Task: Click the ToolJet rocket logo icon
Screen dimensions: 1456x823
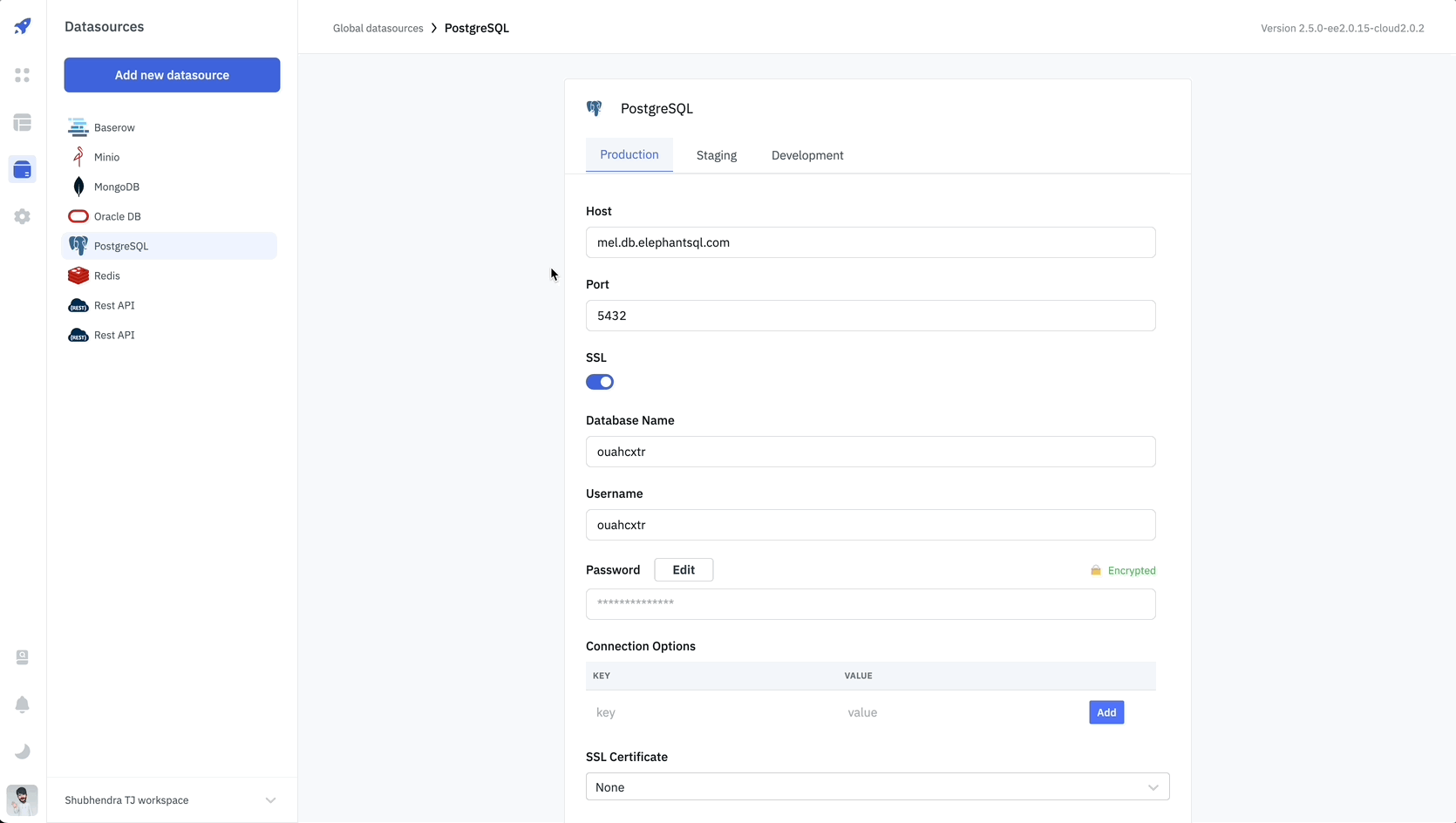Action: click(23, 26)
